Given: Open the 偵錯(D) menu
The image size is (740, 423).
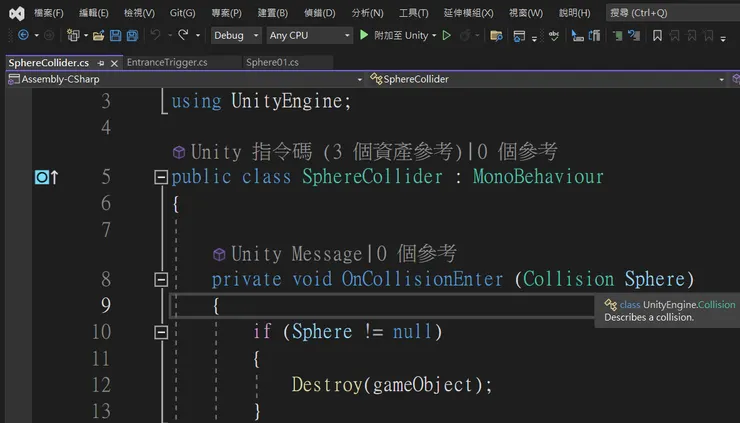Looking at the screenshot, I should (x=320, y=13).
